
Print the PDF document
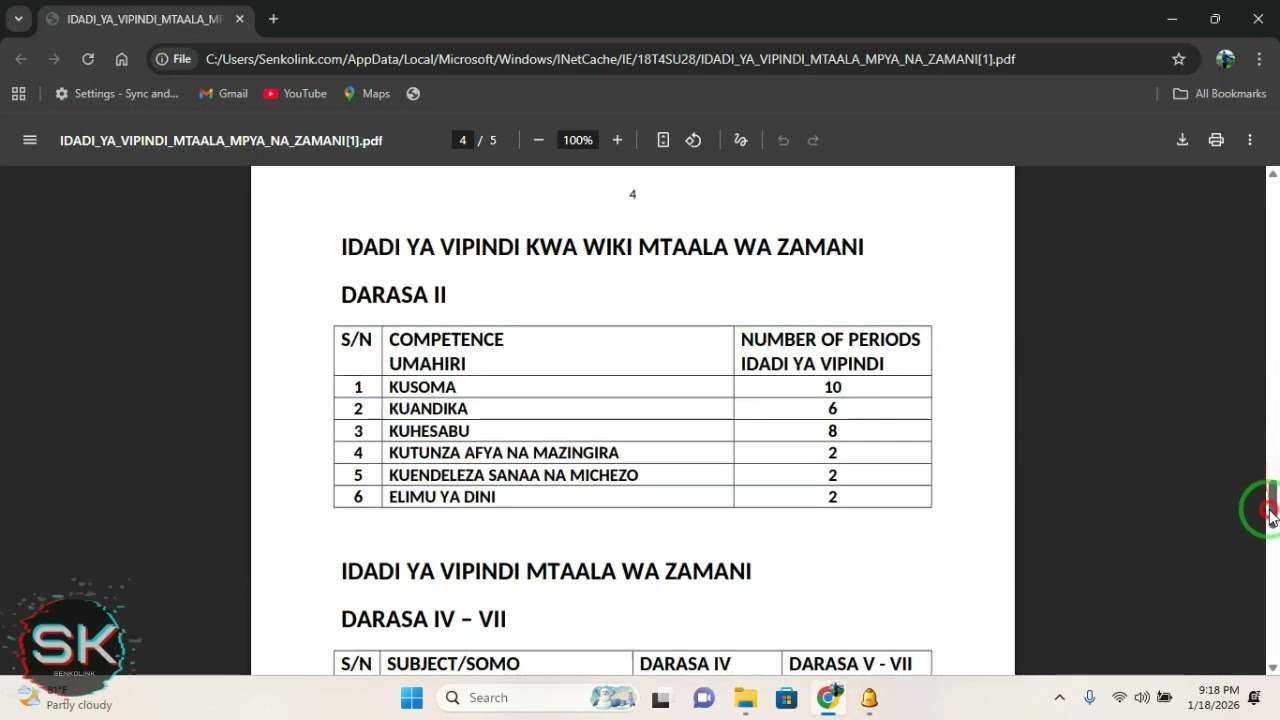[x=1216, y=140]
